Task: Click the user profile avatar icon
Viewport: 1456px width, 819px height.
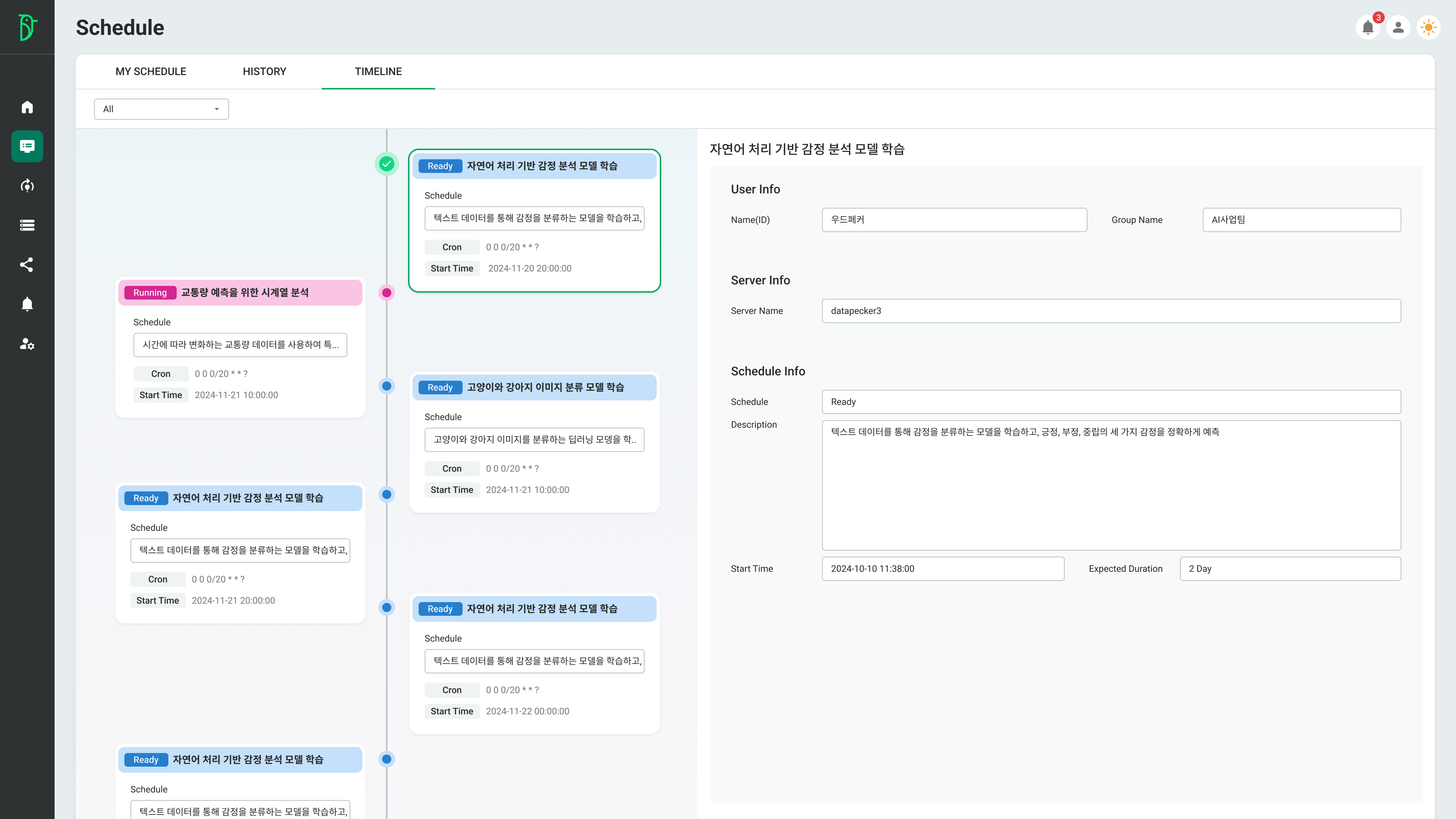Action: 1398,27
